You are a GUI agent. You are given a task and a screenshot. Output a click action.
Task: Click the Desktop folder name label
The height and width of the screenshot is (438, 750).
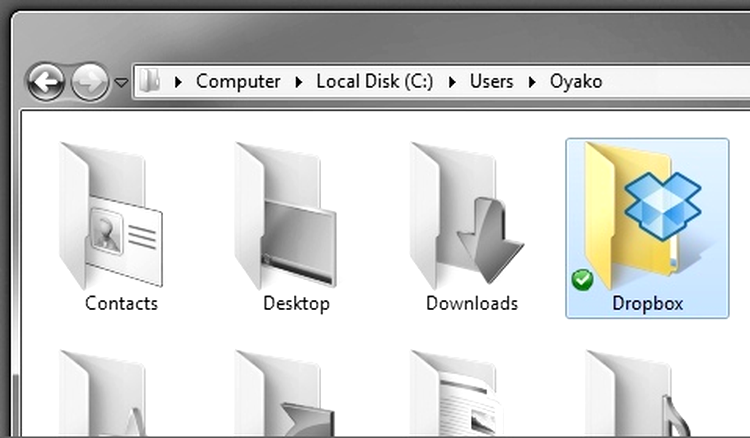point(297,304)
